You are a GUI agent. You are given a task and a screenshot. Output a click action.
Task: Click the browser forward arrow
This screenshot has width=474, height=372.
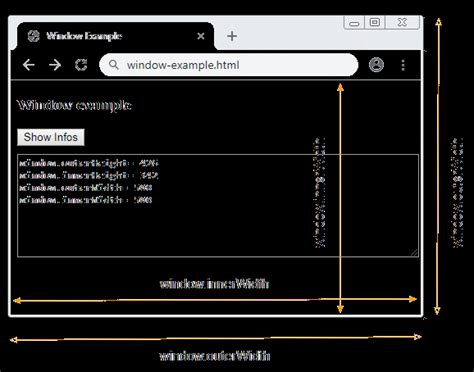pos(55,65)
